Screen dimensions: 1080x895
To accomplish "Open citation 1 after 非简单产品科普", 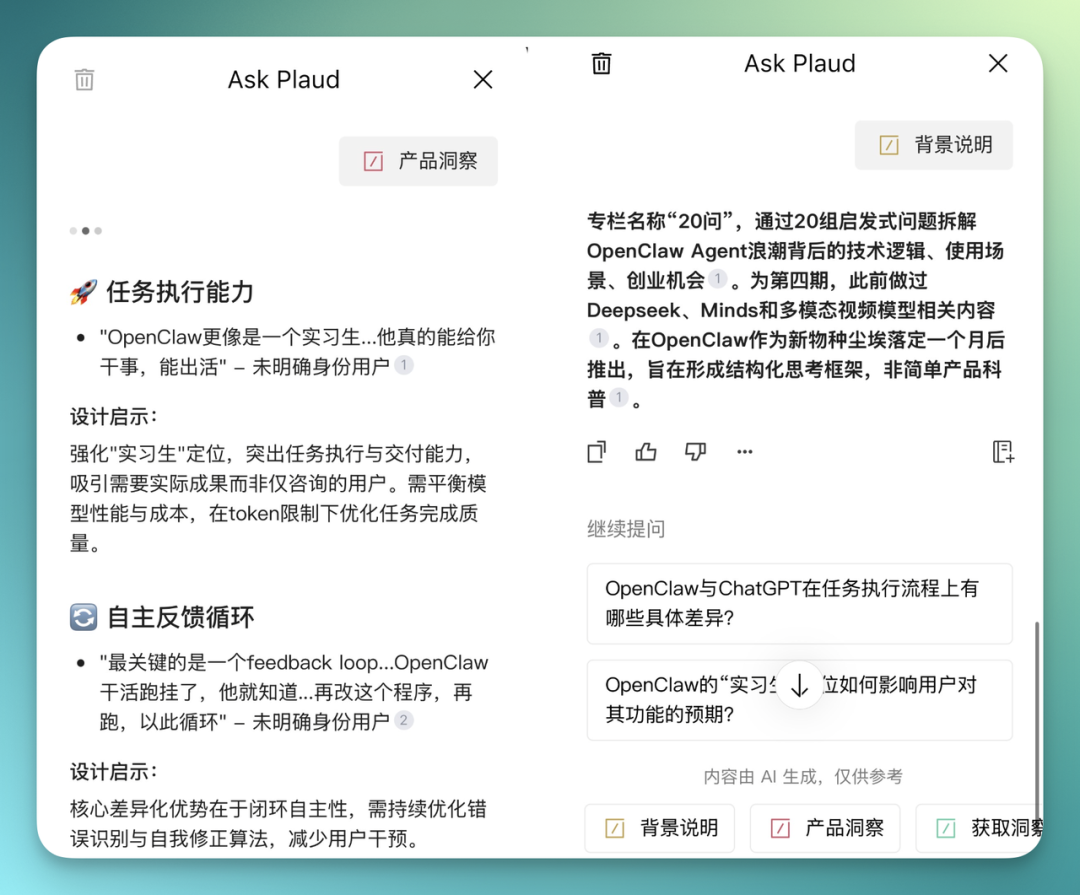I will (x=619, y=398).
